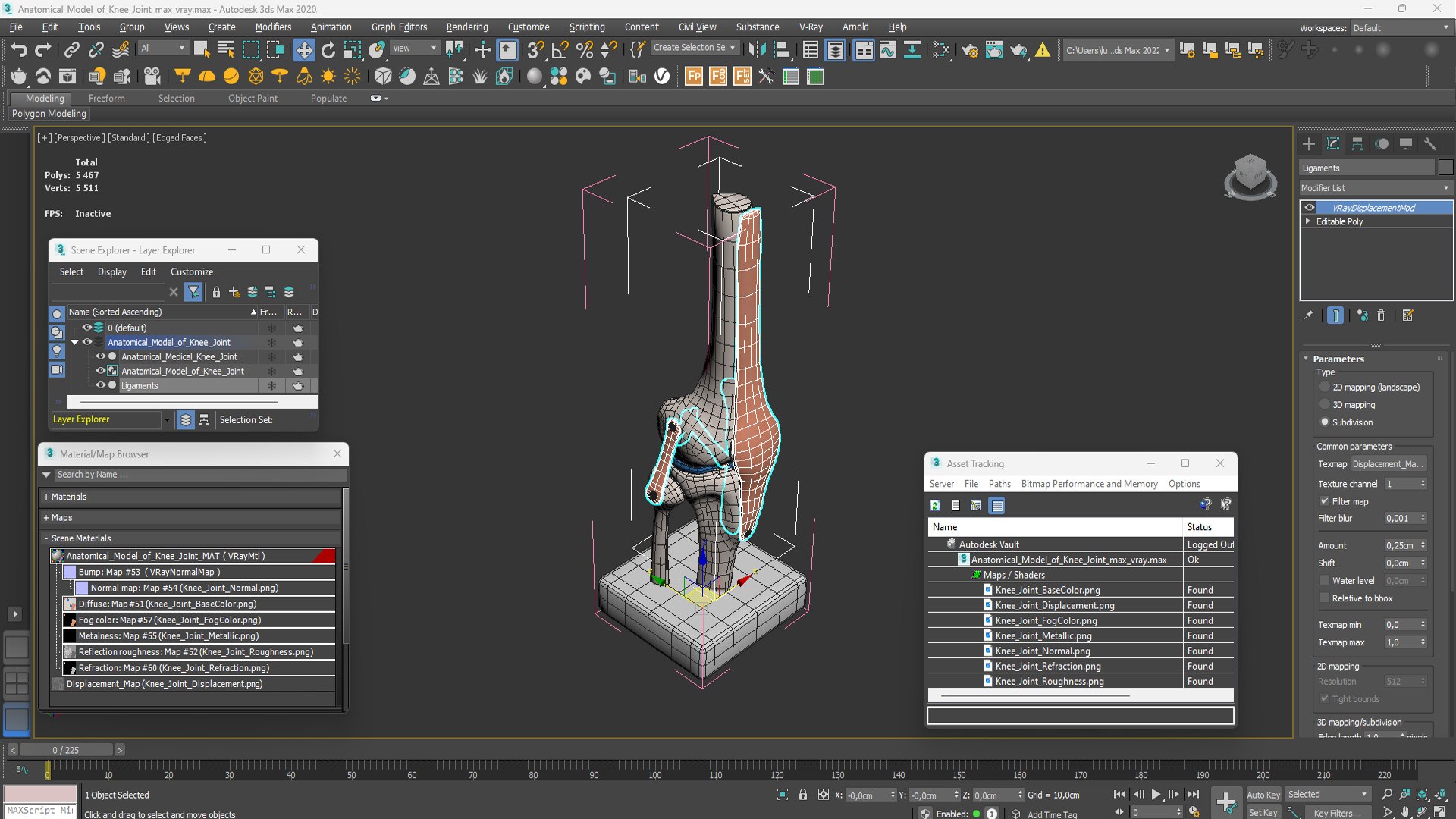
Task: Click the Undo arrow icon
Action: (18, 50)
